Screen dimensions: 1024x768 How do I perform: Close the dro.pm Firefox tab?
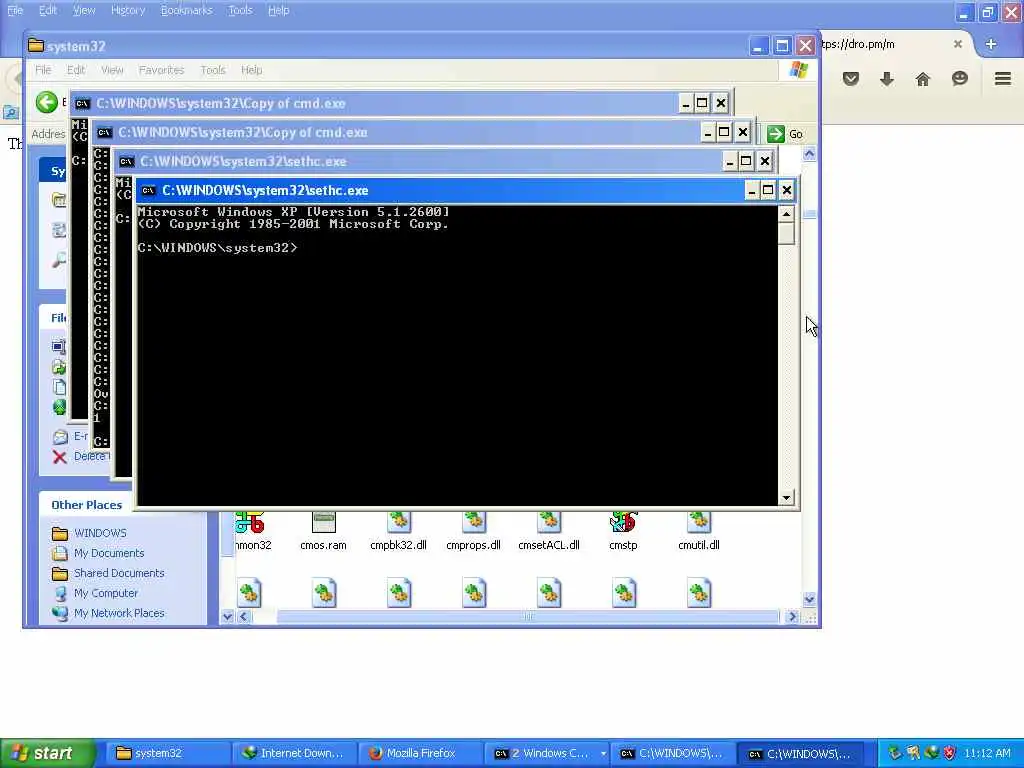(957, 44)
